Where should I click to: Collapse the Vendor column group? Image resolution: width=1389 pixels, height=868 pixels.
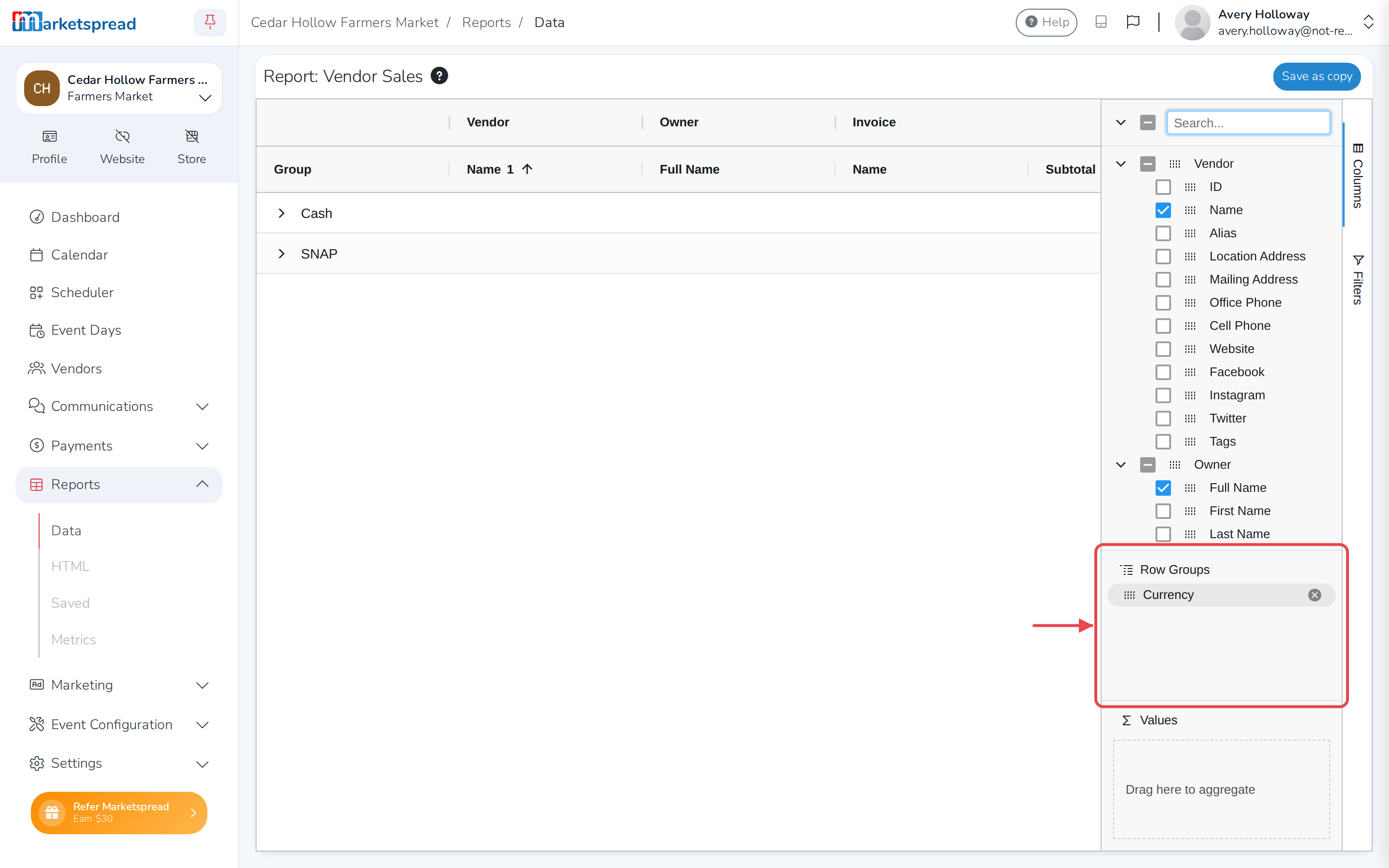click(x=1120, y=163)
